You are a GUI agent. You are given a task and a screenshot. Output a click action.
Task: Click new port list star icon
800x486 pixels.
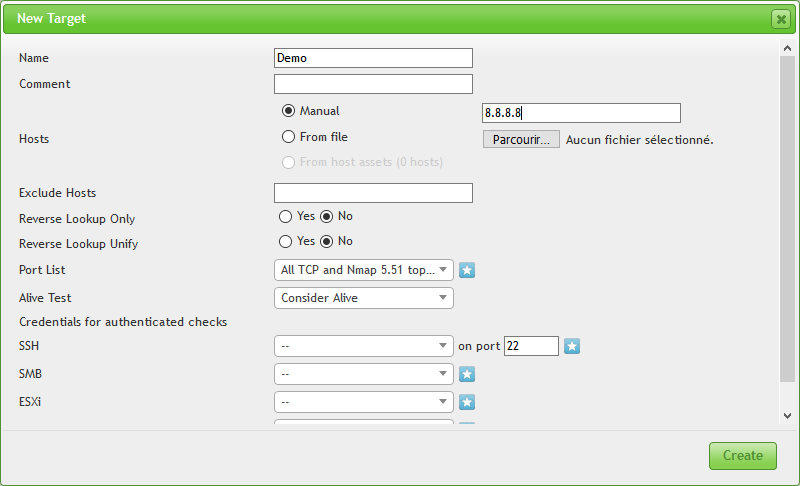click(466, 270)
